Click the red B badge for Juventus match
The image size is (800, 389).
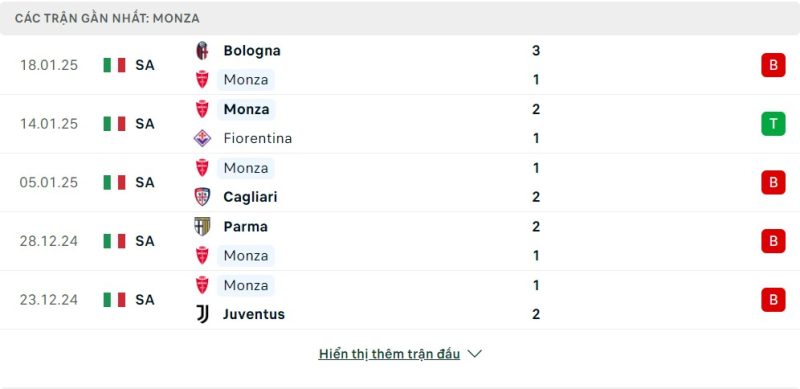click(x=773, y=300)
